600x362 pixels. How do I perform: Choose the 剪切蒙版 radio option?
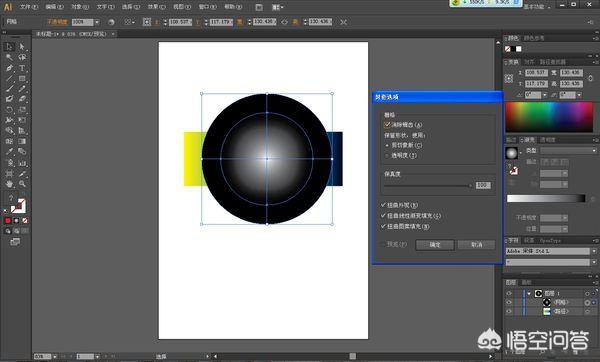click(x=387, y=145)
